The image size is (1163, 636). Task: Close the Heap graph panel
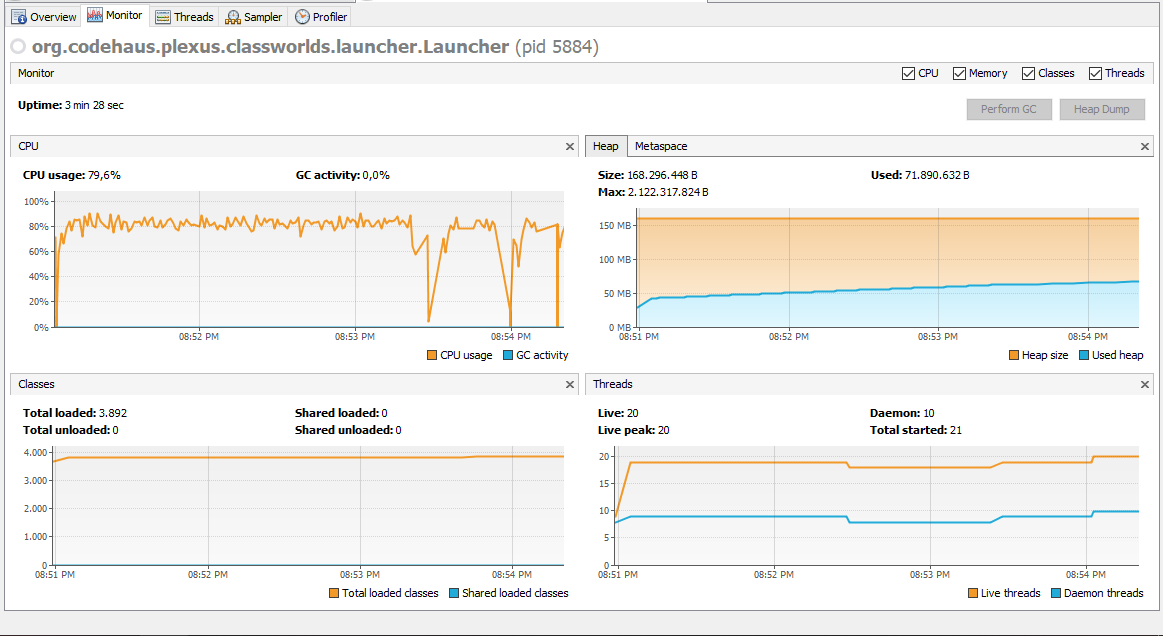pos(1144,146)
